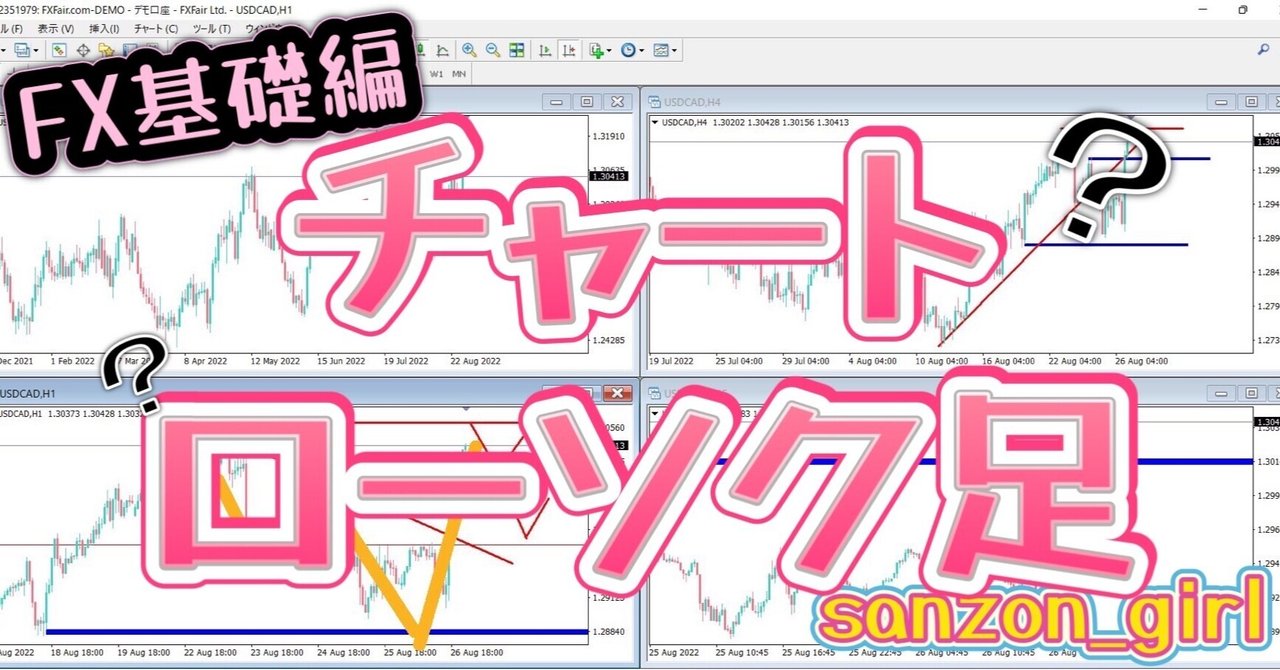Tile the chart windows with the tile icon
1280x670 pixels.
pos(518,50)
